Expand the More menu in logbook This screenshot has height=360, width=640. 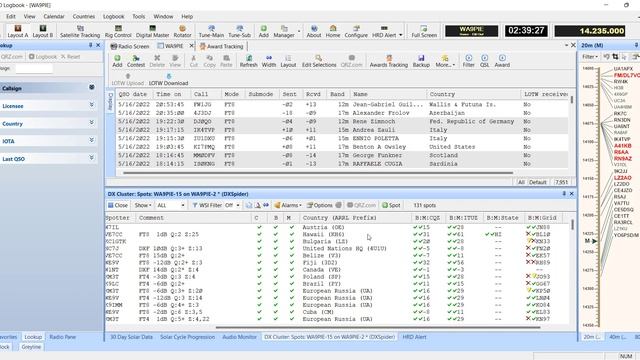click(445, 61)
